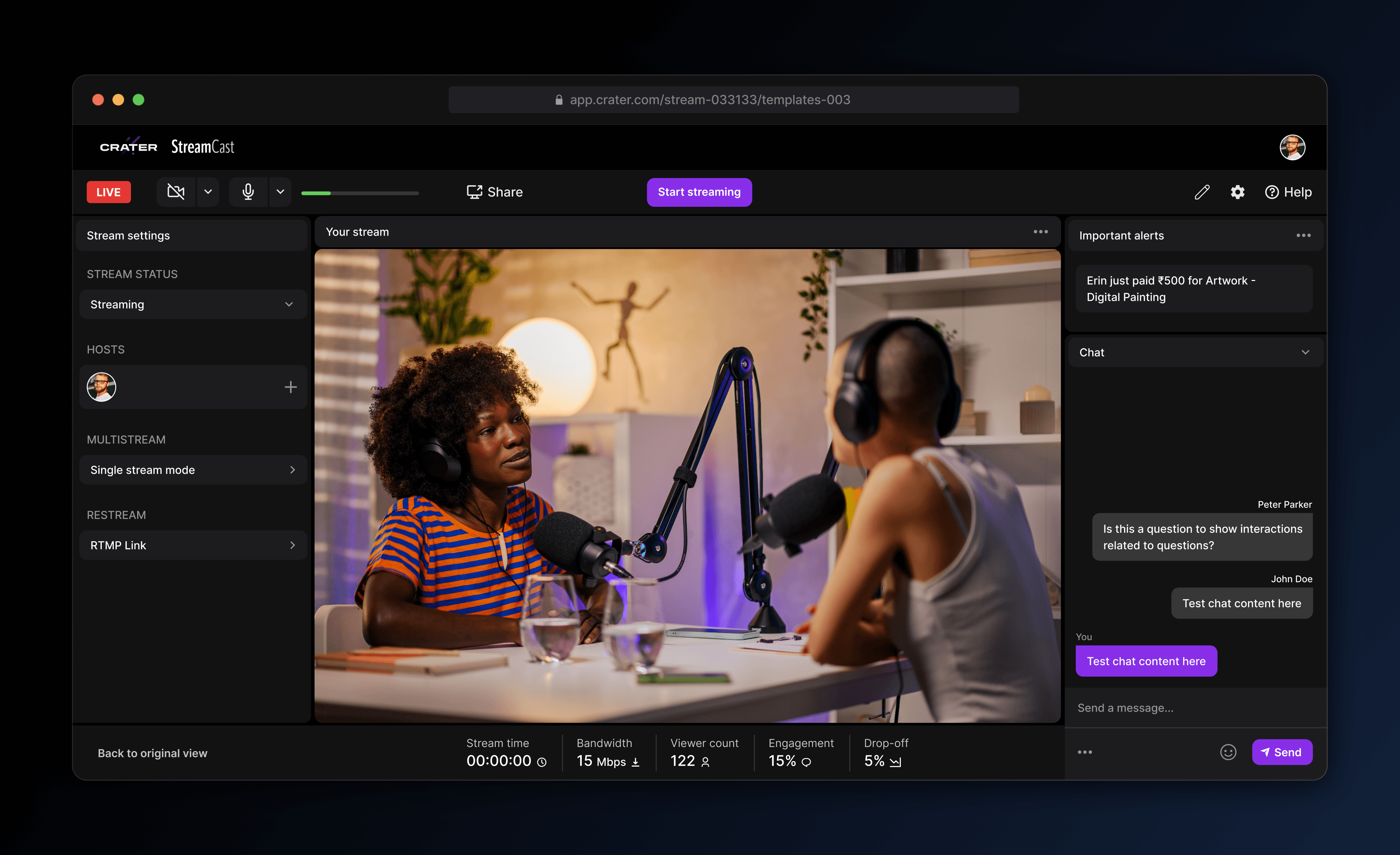Open camera options dropdown arrow

coord(208,192)
